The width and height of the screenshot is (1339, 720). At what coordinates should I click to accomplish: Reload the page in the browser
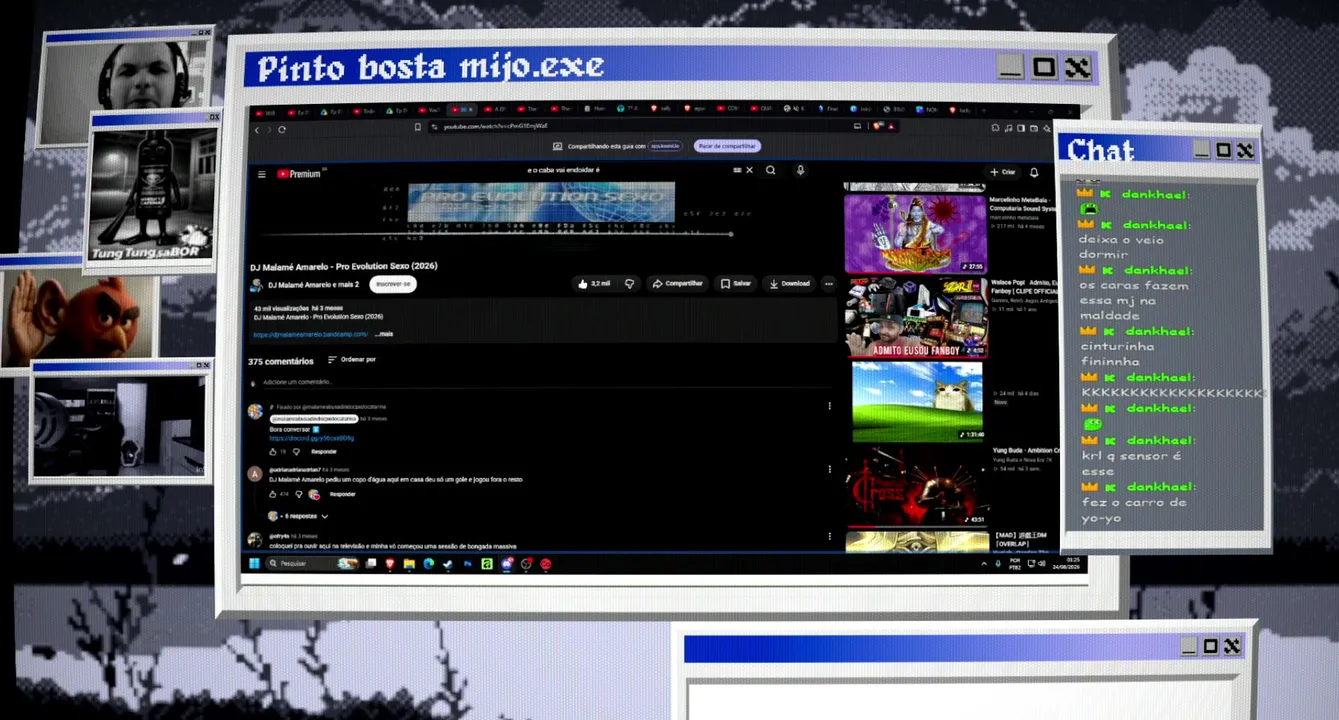tap(282, 129)
